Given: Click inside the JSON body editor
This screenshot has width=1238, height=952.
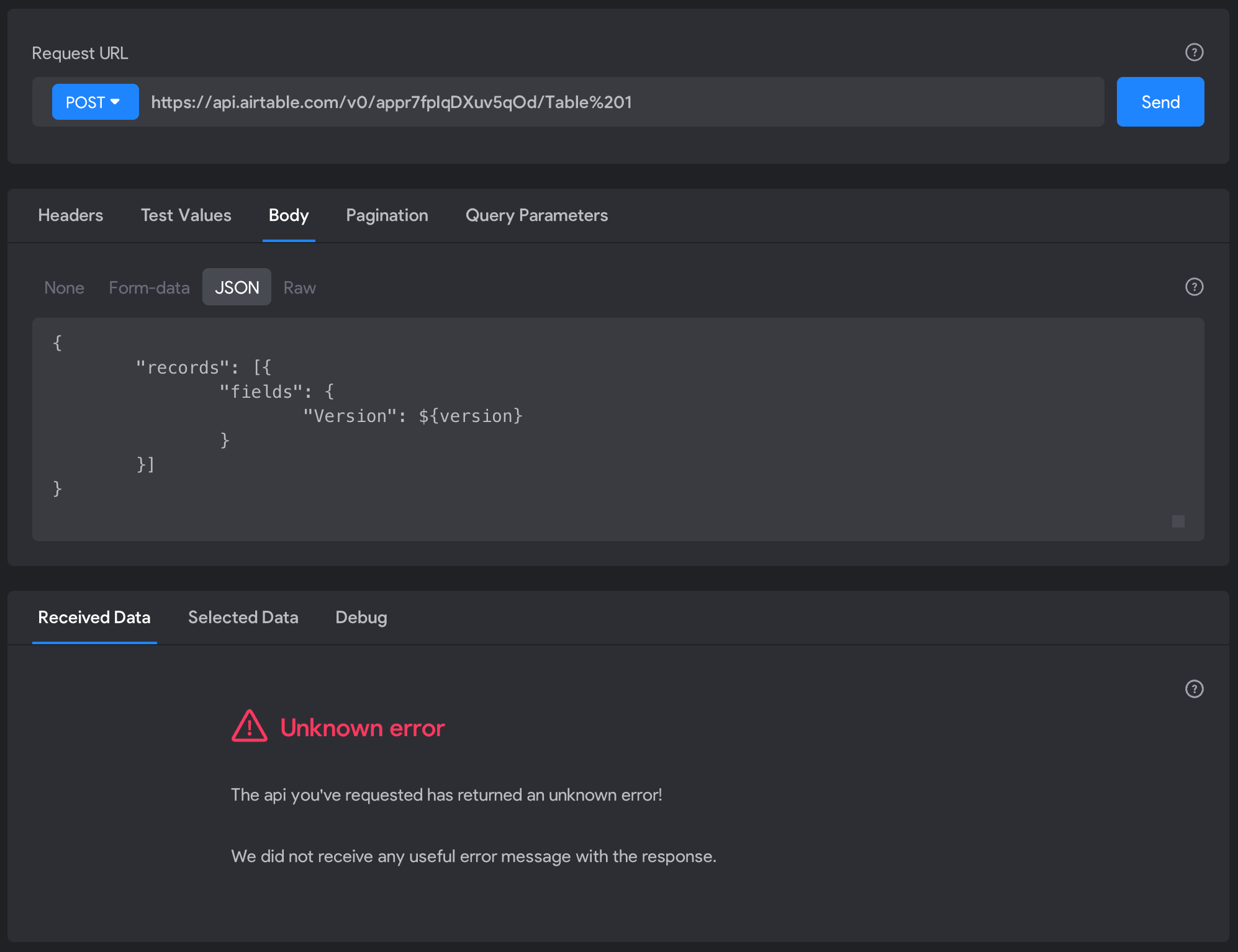Looking at the screenshot, I should click(x=618, y=429).
